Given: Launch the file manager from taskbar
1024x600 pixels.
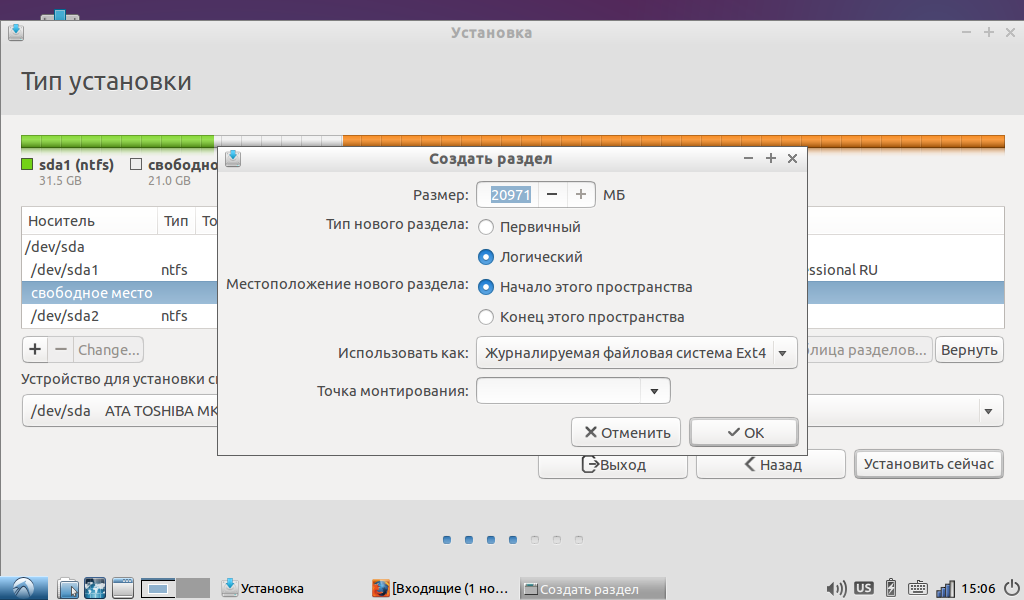Looking at the screenshot, I should coord(68,588).
